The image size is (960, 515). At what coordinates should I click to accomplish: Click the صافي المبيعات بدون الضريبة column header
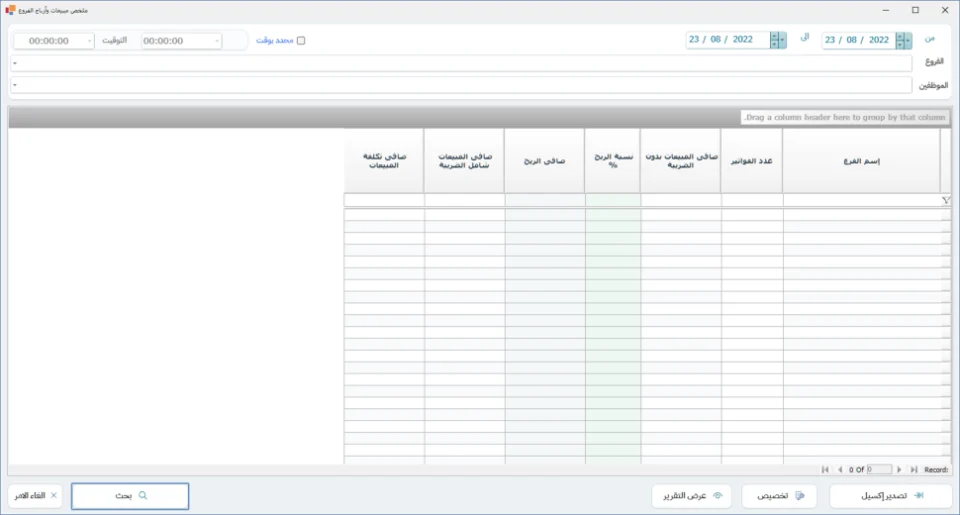coord(681,161)
